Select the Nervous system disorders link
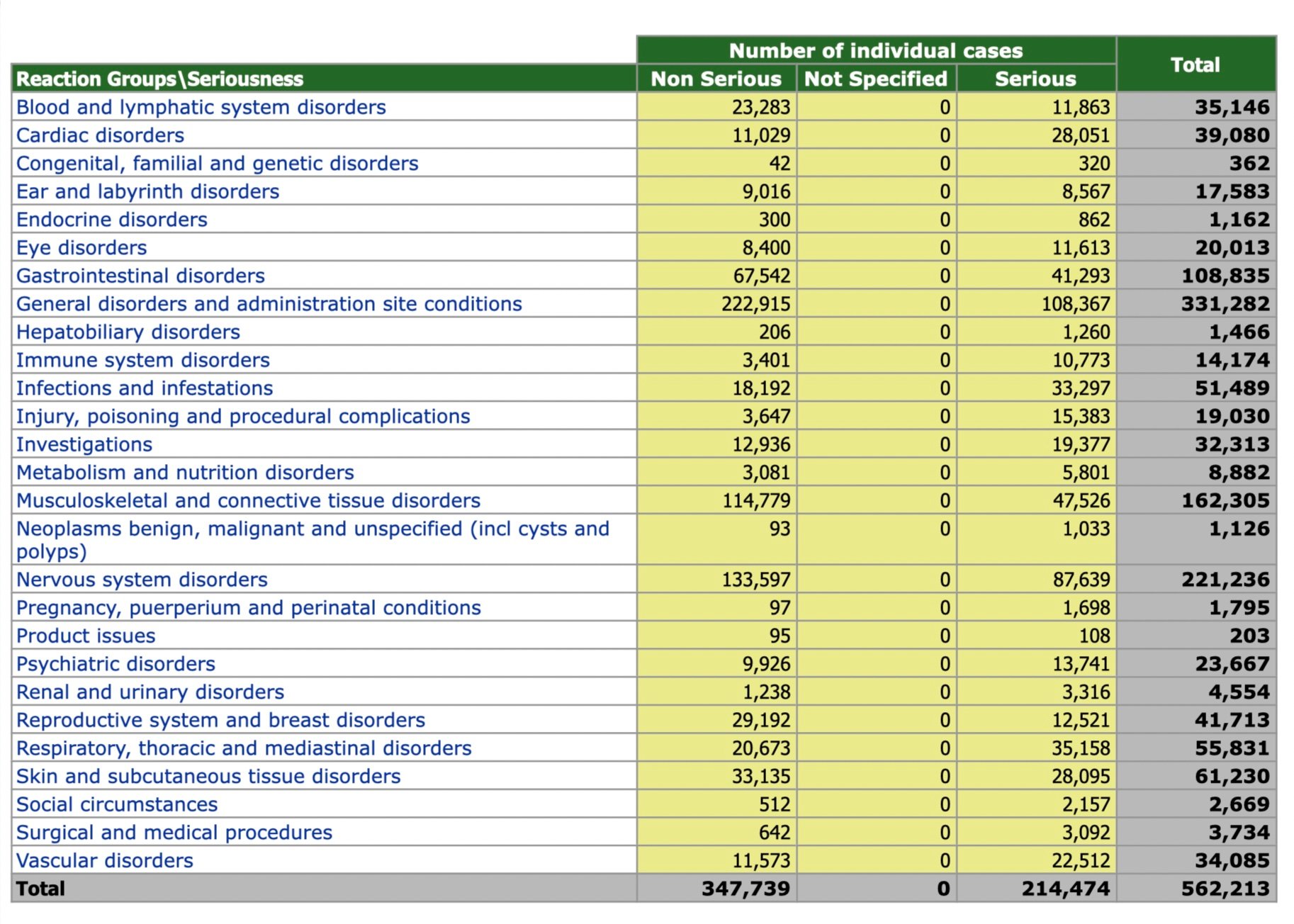The height and width of the screenshot is (924, 1294). (x=142, y=580)
